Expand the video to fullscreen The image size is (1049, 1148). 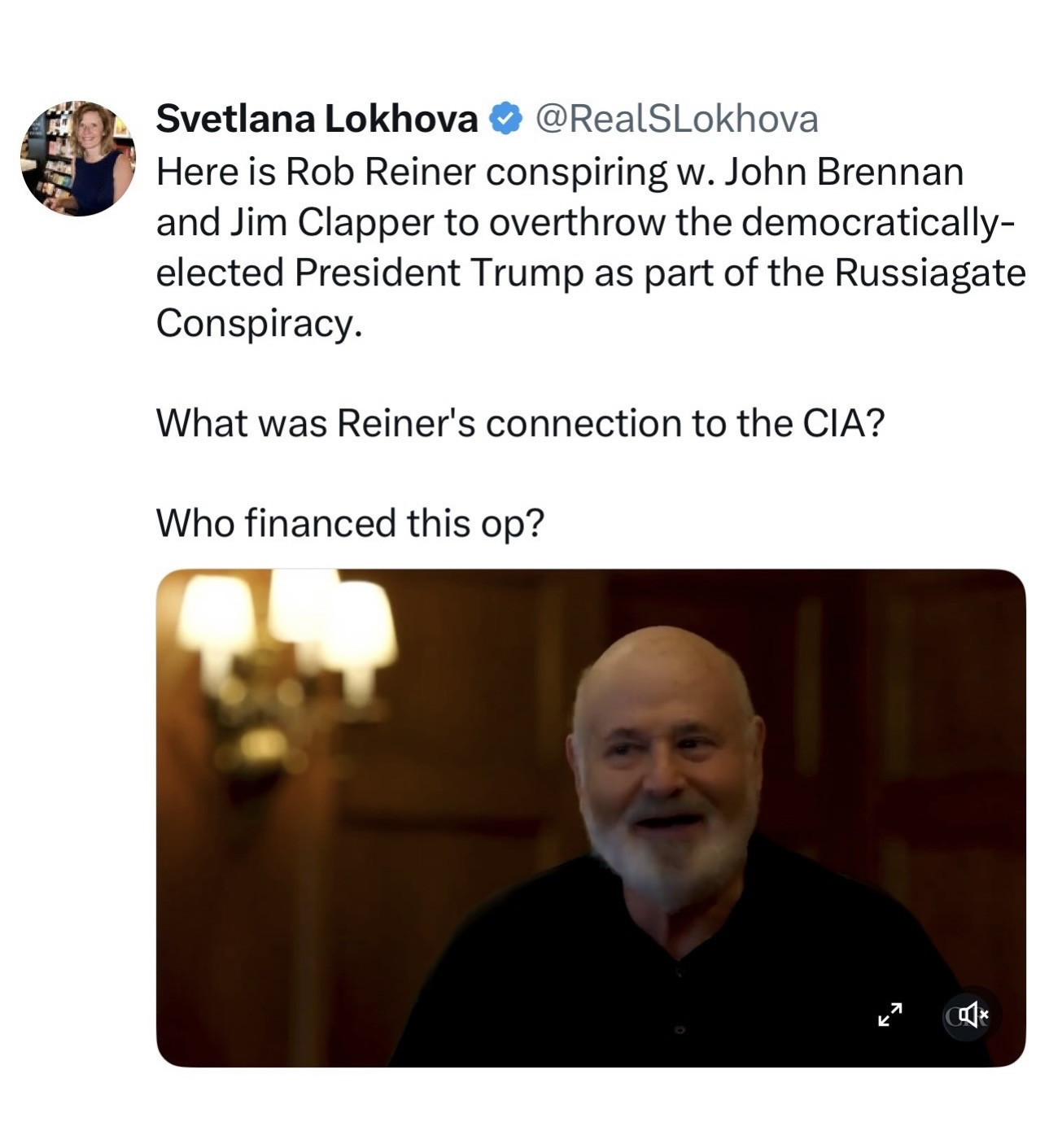(x=890, y=1015)
